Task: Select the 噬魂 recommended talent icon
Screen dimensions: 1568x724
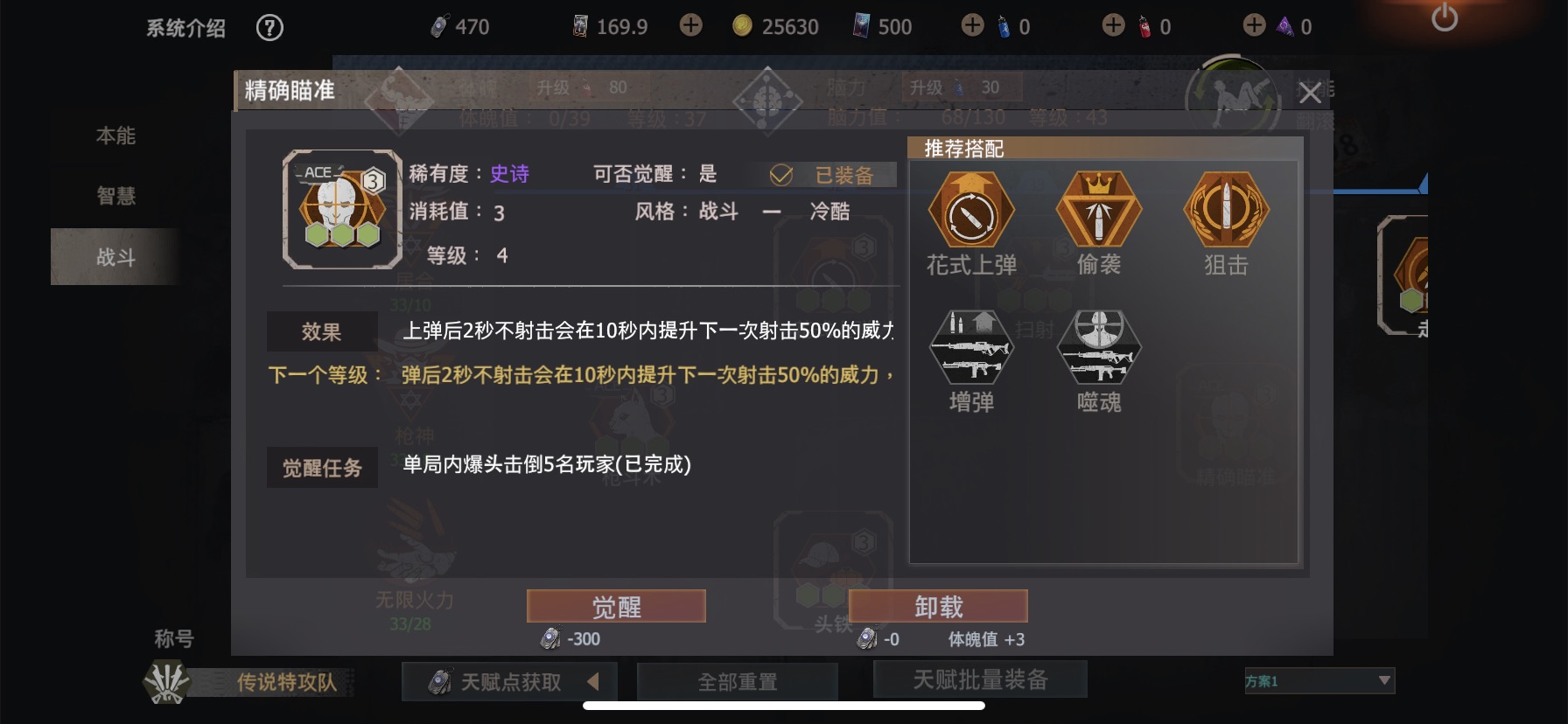Action: pyautogui.click(x=1099, y=347)
